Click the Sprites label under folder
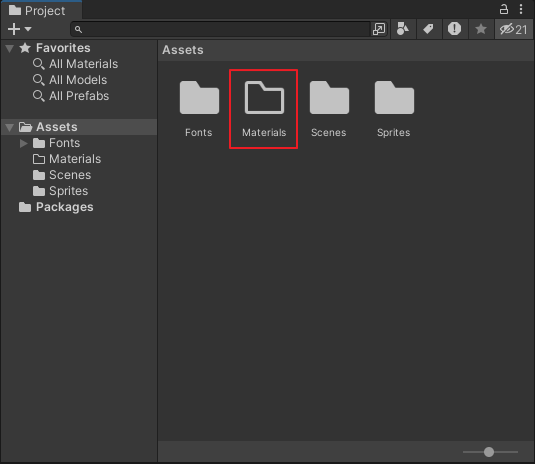Screen dimensions: 535x464 [x=393, y=132]
